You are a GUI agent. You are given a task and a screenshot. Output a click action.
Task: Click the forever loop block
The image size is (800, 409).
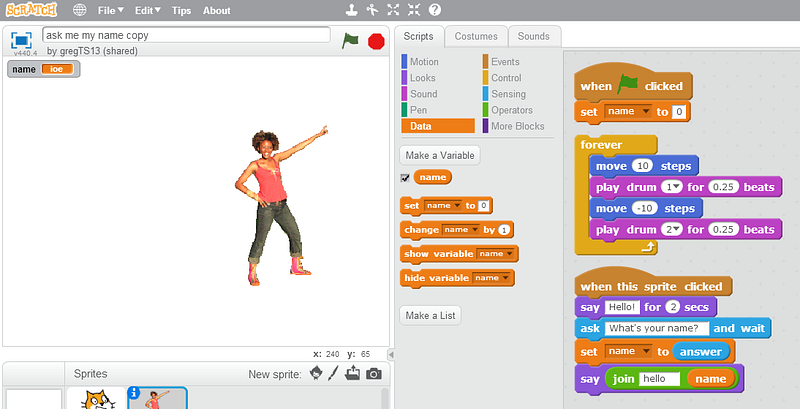click(601, 145)
